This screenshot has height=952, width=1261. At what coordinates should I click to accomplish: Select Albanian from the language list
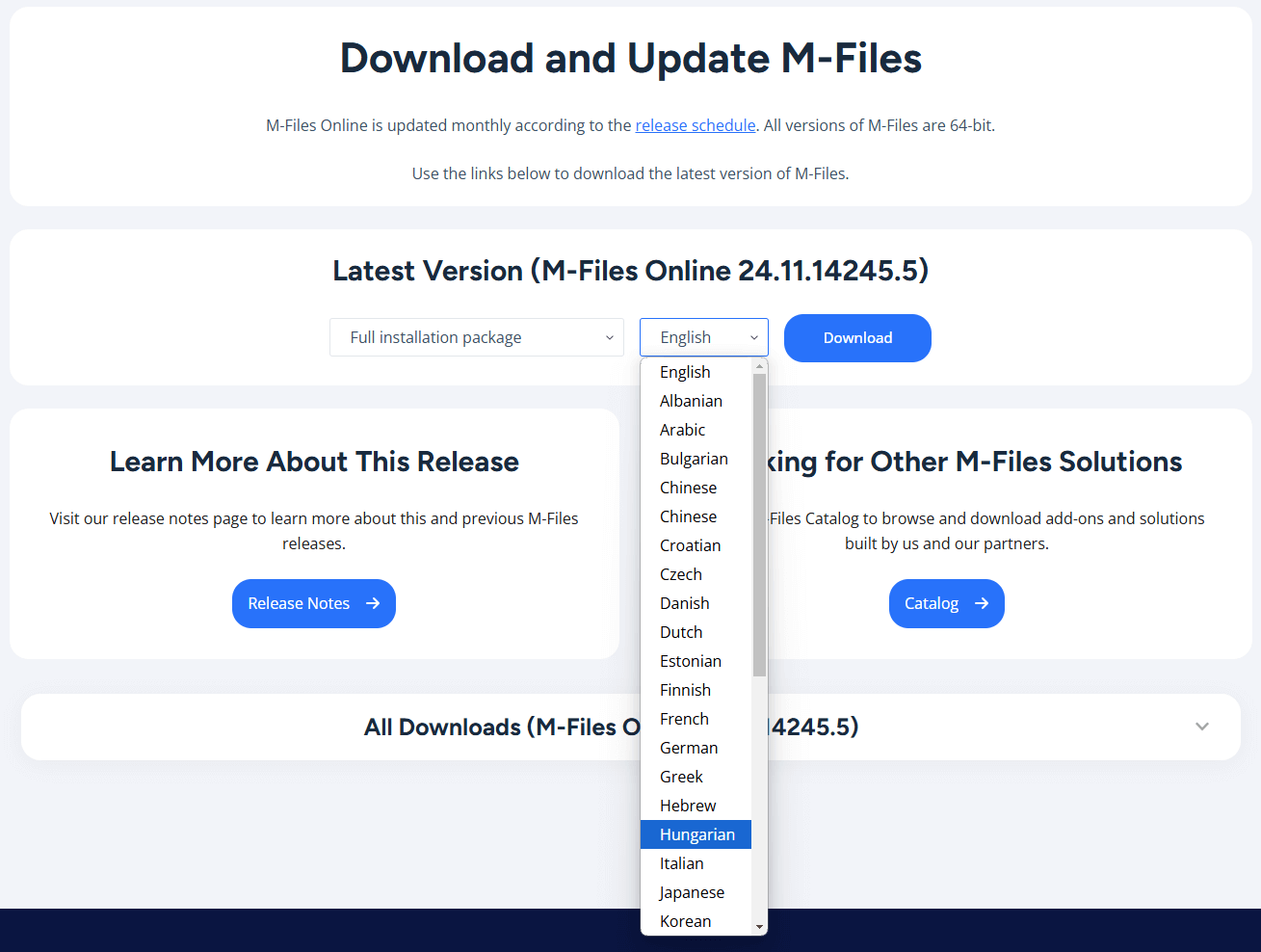click(696, 401)
